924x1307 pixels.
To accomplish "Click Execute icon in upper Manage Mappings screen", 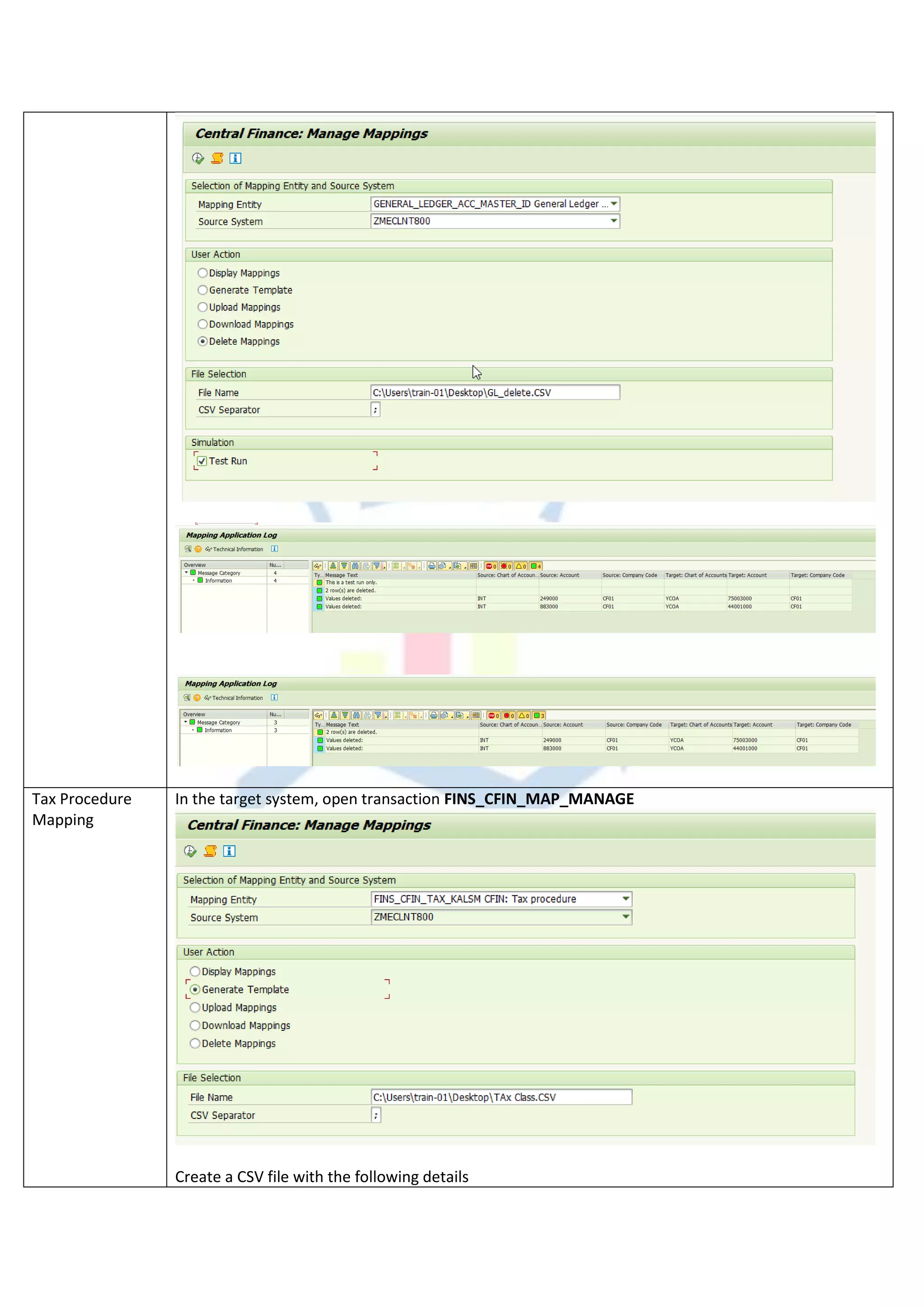I will coord(198,158).
